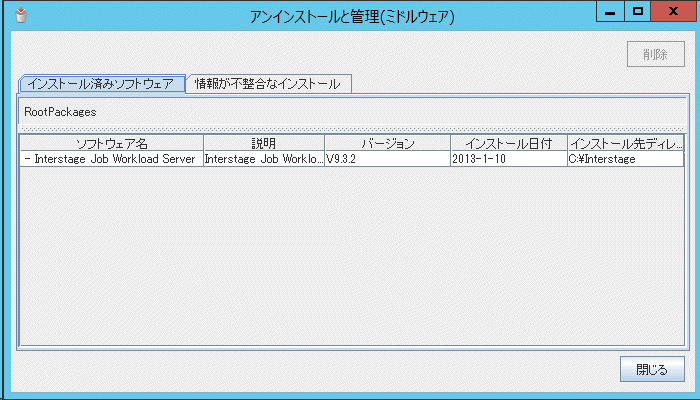The image size is (700, 400).
Task: Click the インストール先ディレ... column header
Action: [625, 143]
